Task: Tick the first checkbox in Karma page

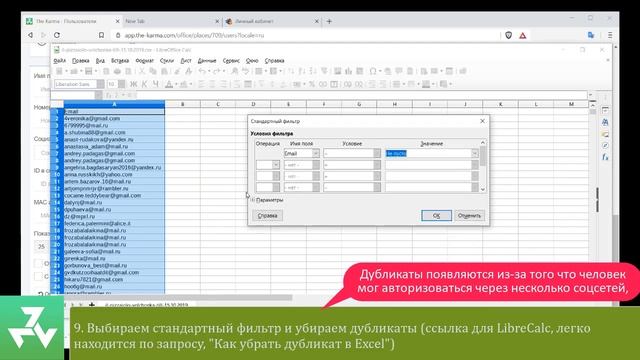Action: (x=38, y=264)
